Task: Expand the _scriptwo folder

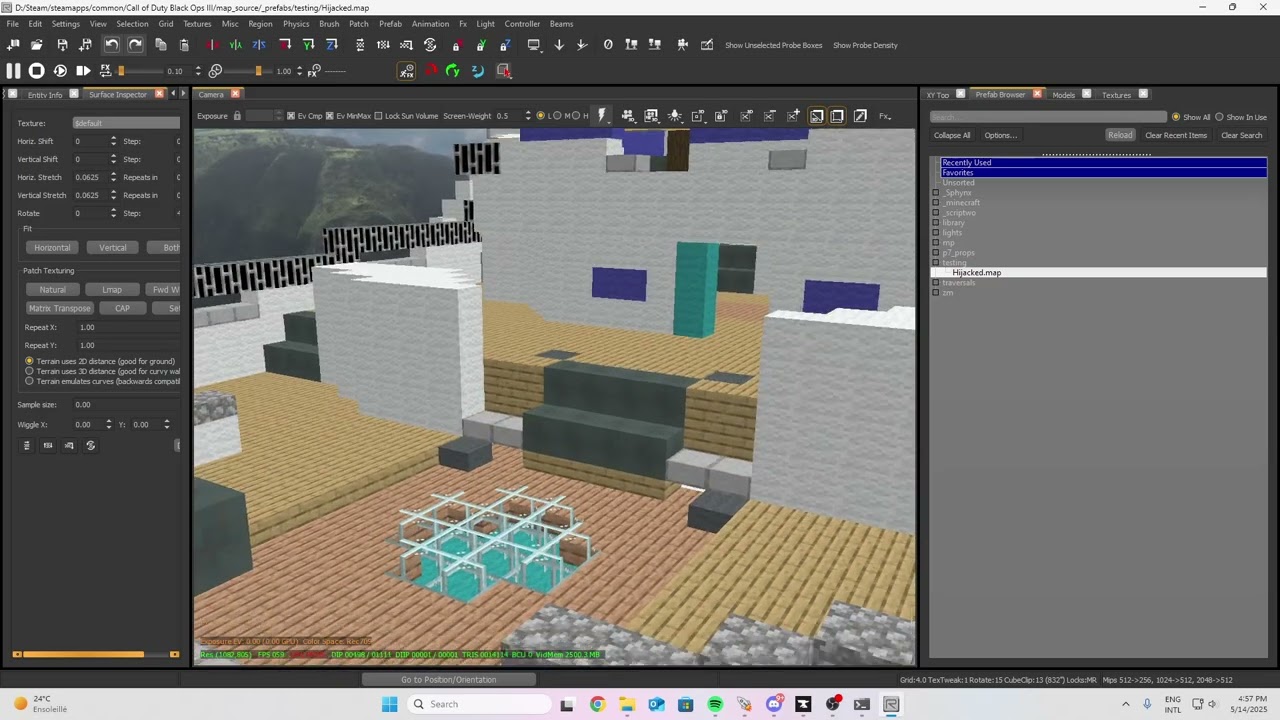Action: (936, 213)
